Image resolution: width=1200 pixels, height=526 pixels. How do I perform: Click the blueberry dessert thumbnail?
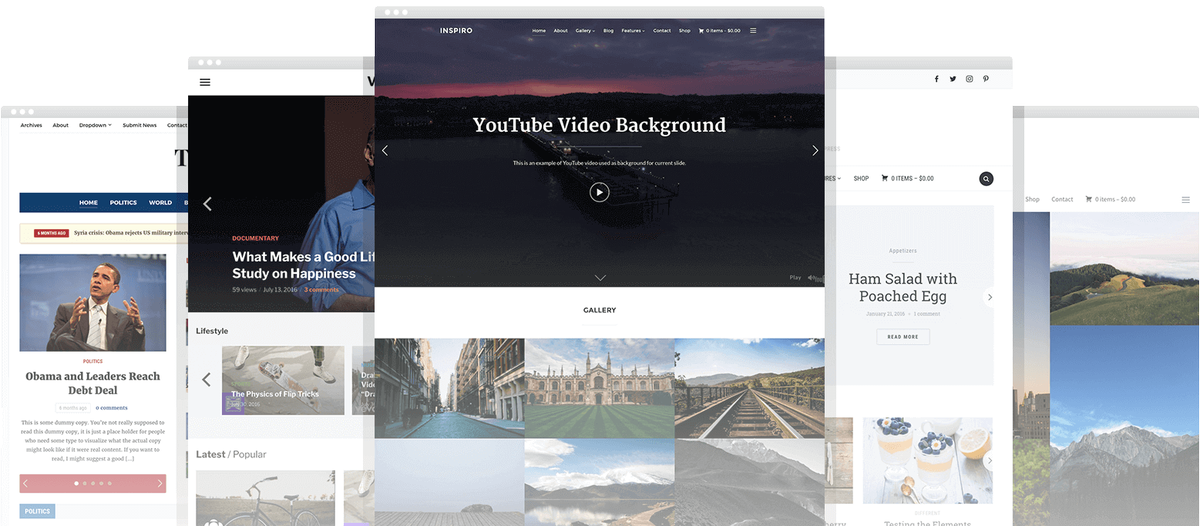click(x=928, y=460)
